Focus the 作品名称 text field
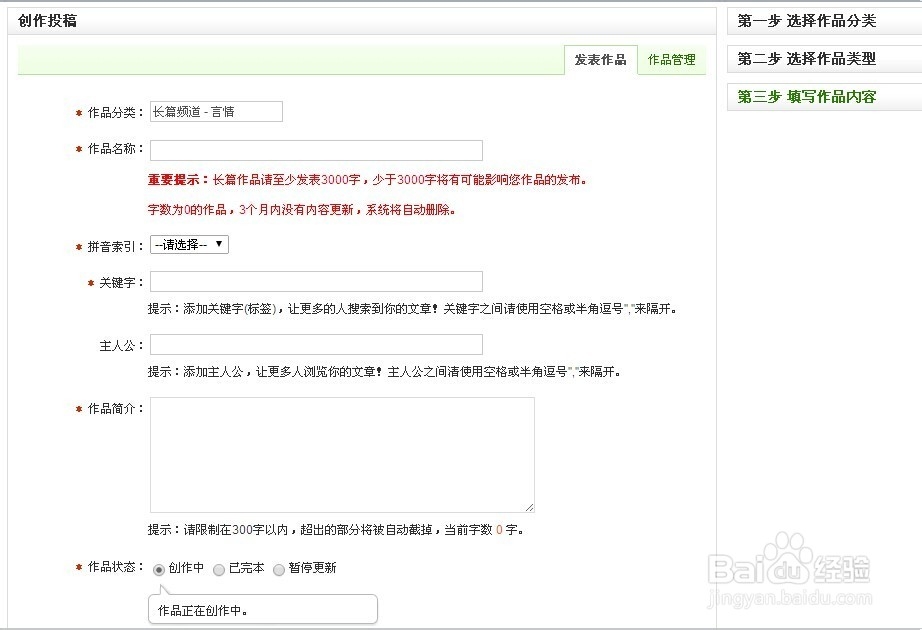922x630 pixels. [316, 150]
